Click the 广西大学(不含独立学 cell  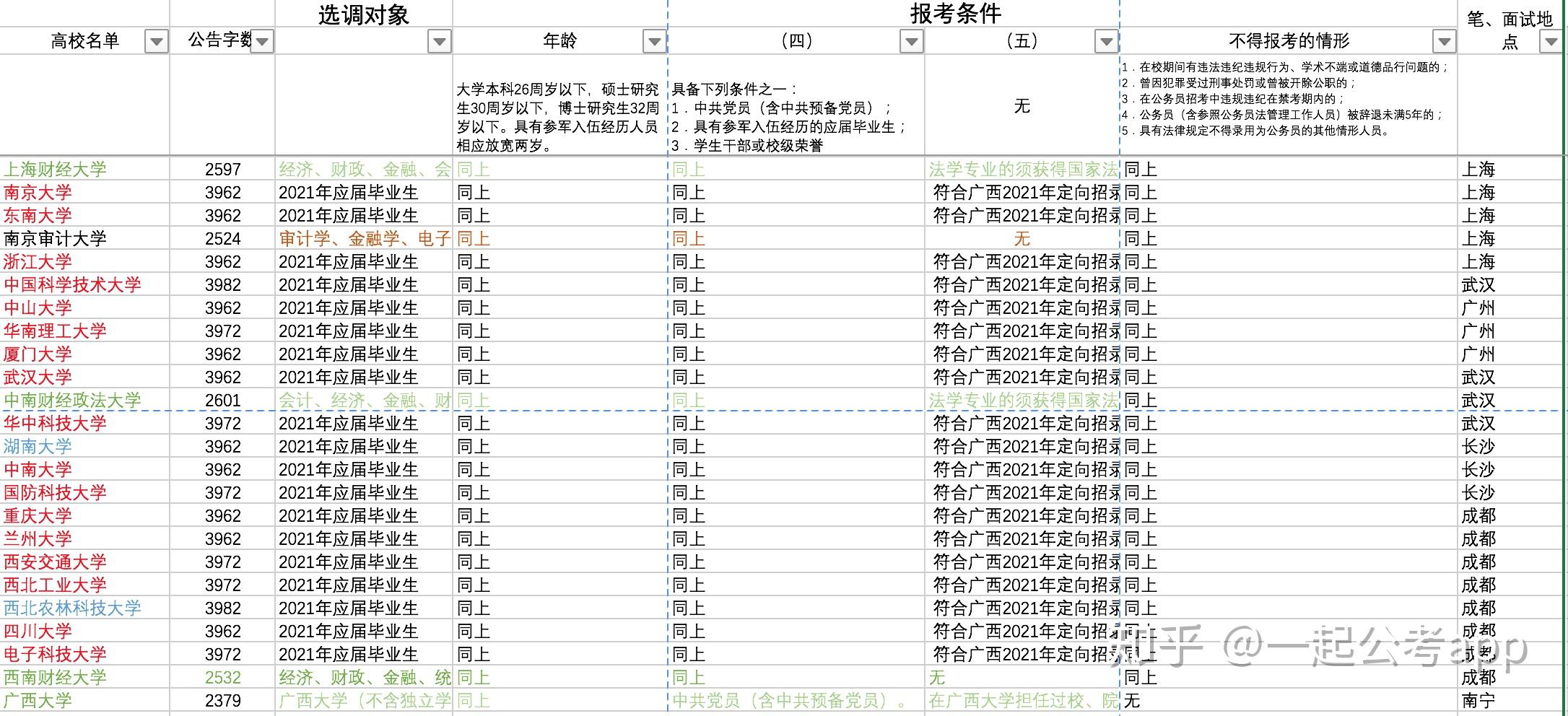point(364,701)
